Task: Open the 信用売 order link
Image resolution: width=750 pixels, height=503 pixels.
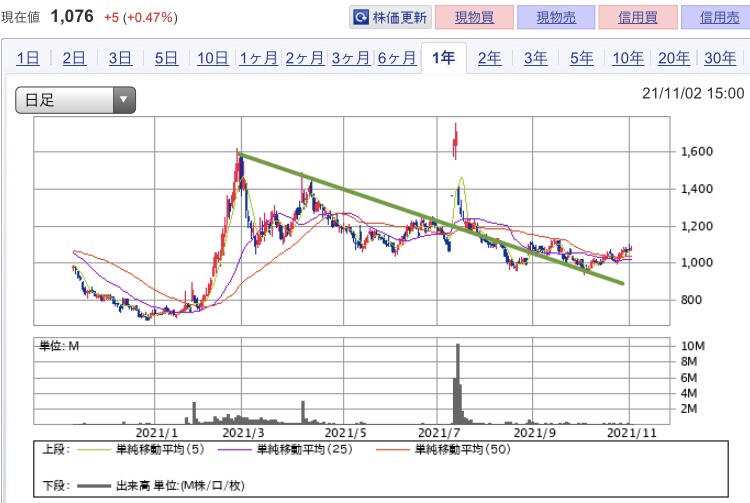Action: click(x=717, y=18)
